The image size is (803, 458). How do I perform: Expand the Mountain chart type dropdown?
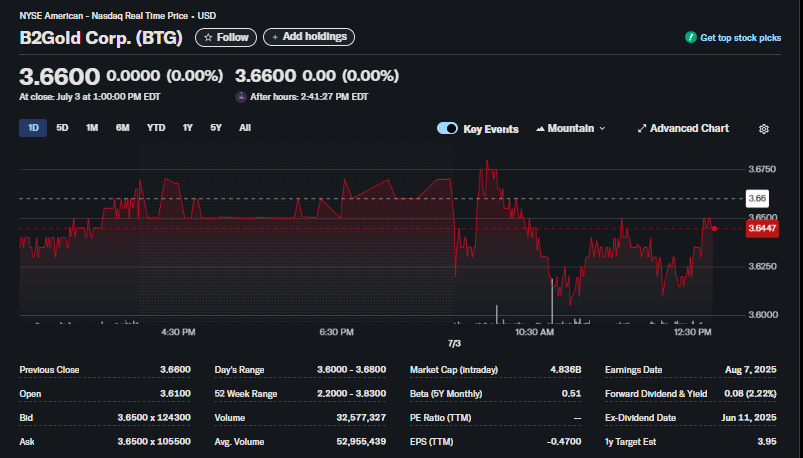[570, 129]
